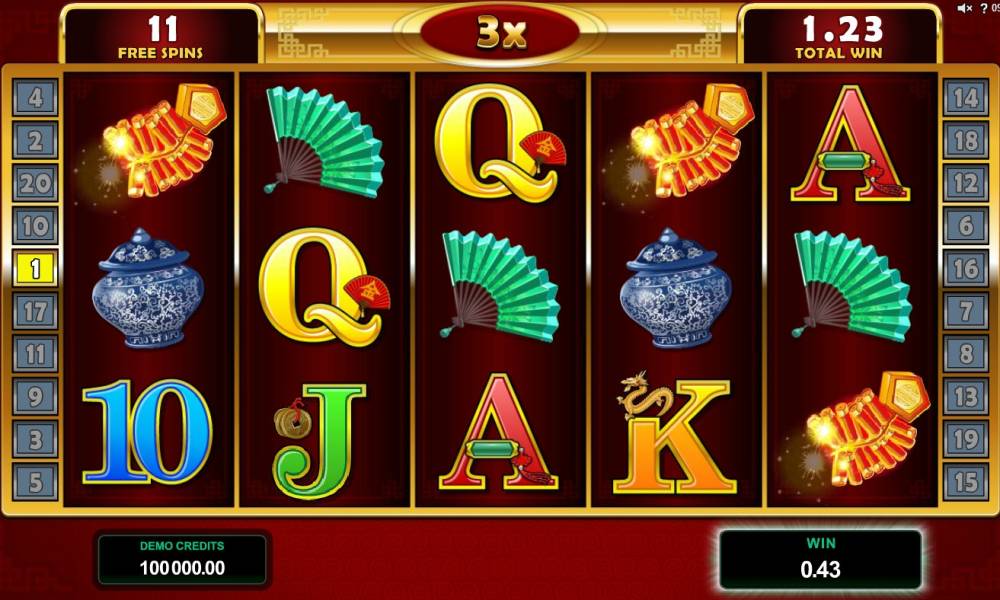Select payline 17 marker

(35, 311)
